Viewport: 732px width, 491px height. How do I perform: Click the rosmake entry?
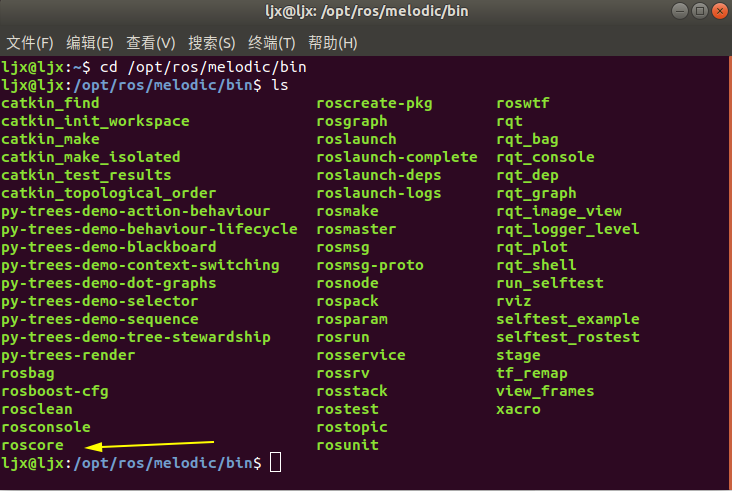coord(347,211)
